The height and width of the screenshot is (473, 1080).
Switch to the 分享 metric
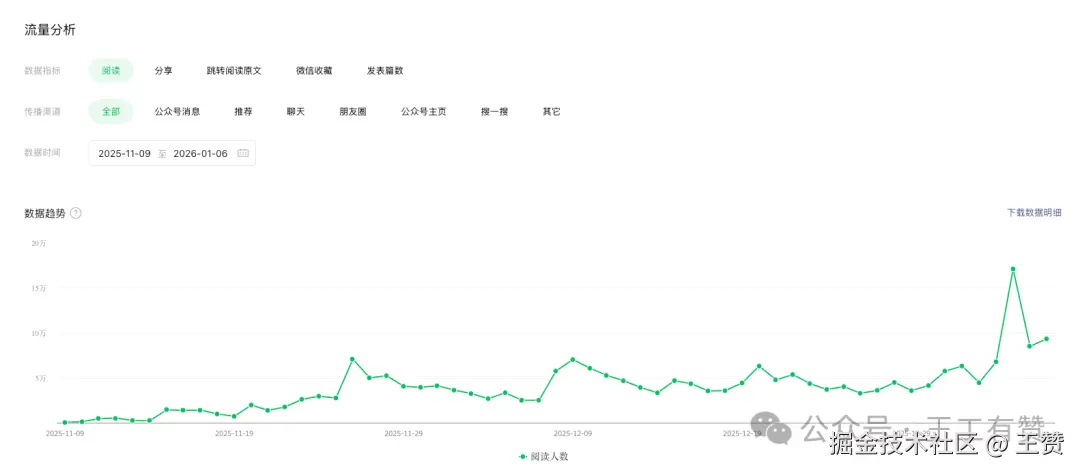(x=163, y=70)
